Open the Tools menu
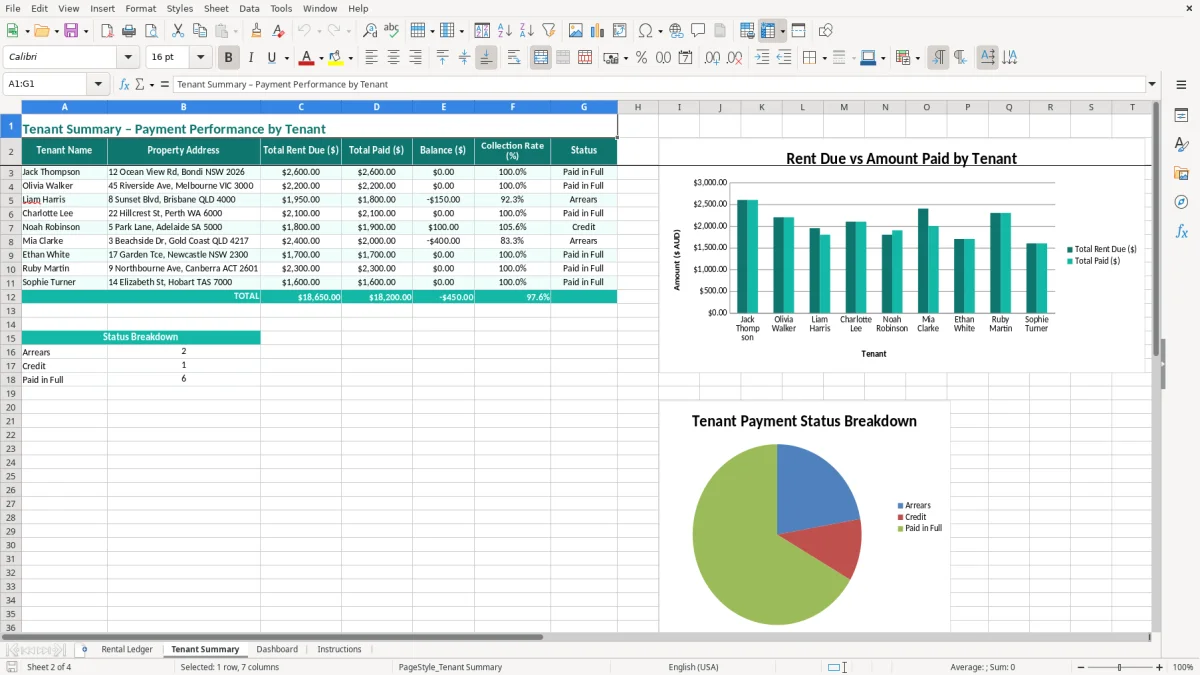The width and height of the screenshot is (1200, 675). [x=281, y=8]
